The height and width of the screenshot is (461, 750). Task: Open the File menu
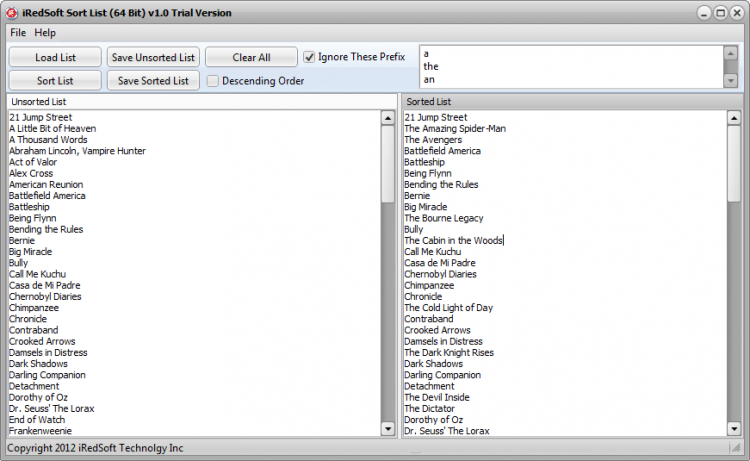click(x=18, y=33)
